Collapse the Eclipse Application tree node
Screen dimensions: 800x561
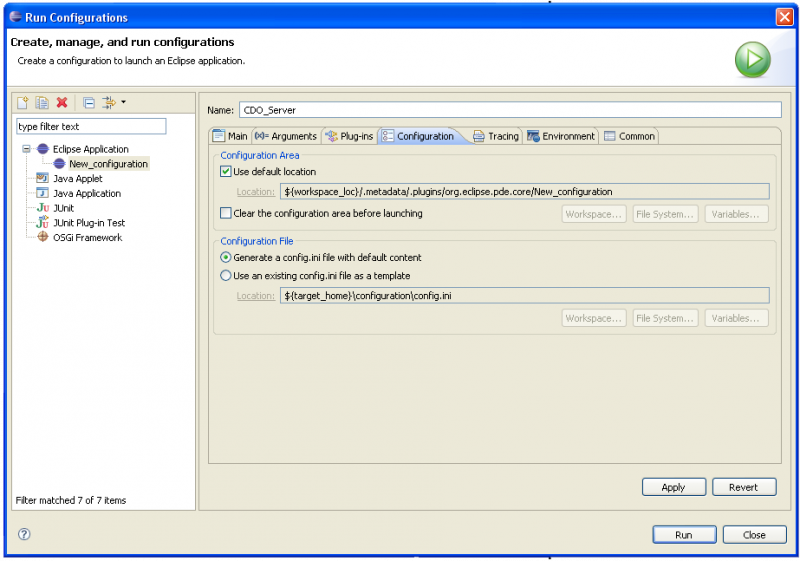click(26, 149)
